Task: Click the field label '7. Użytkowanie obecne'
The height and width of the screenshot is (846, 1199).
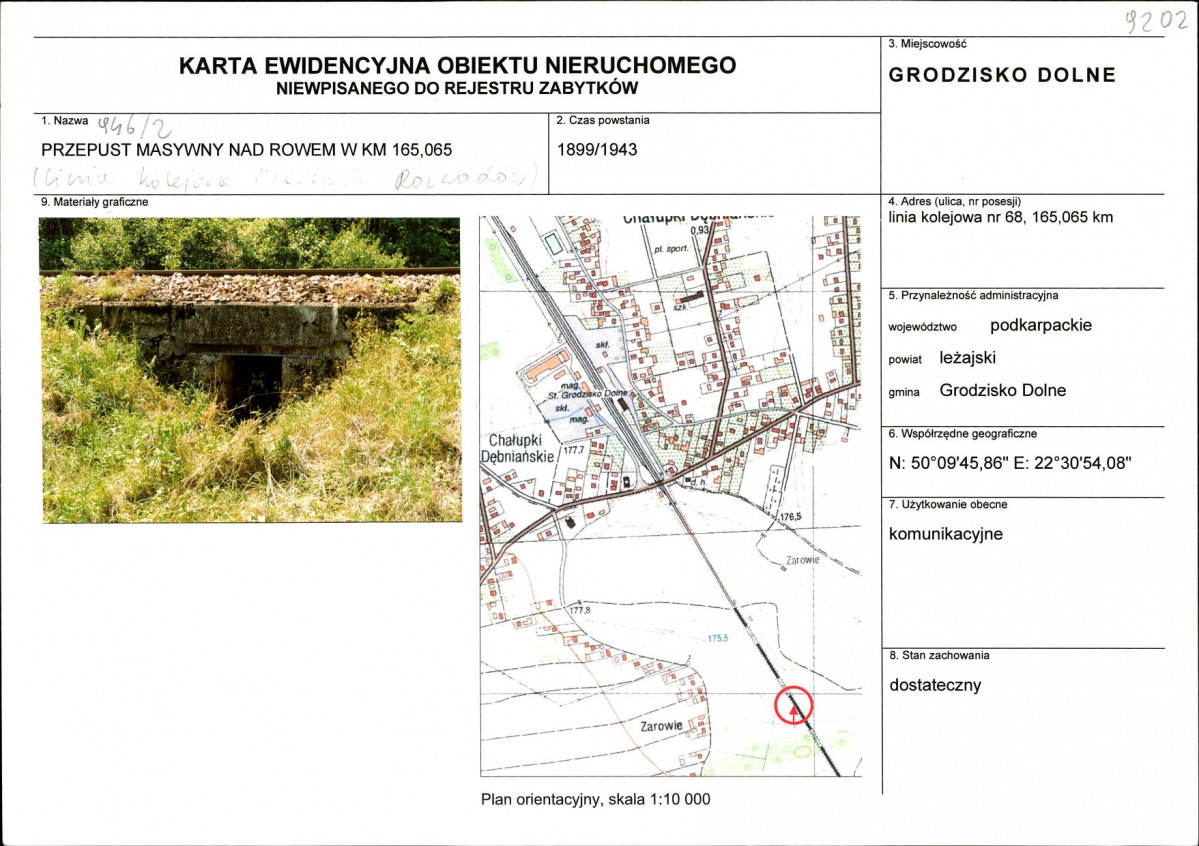Action: point(947,505)
